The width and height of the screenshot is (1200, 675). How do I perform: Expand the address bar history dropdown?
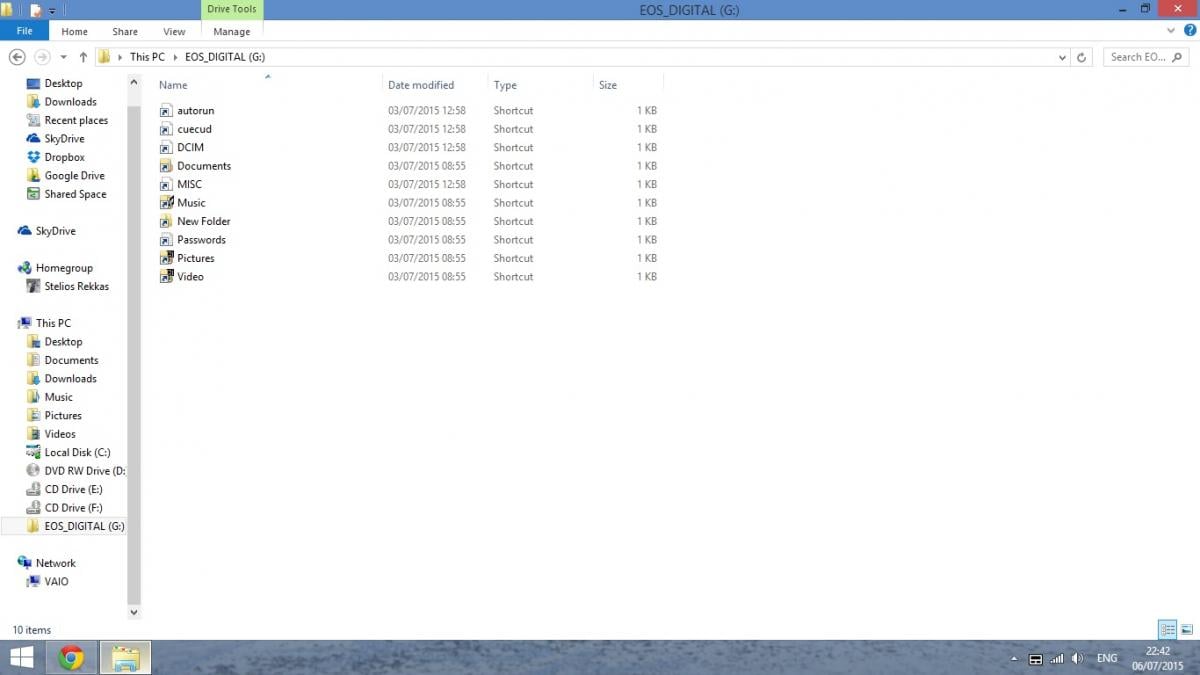[x=1062, y=58]
